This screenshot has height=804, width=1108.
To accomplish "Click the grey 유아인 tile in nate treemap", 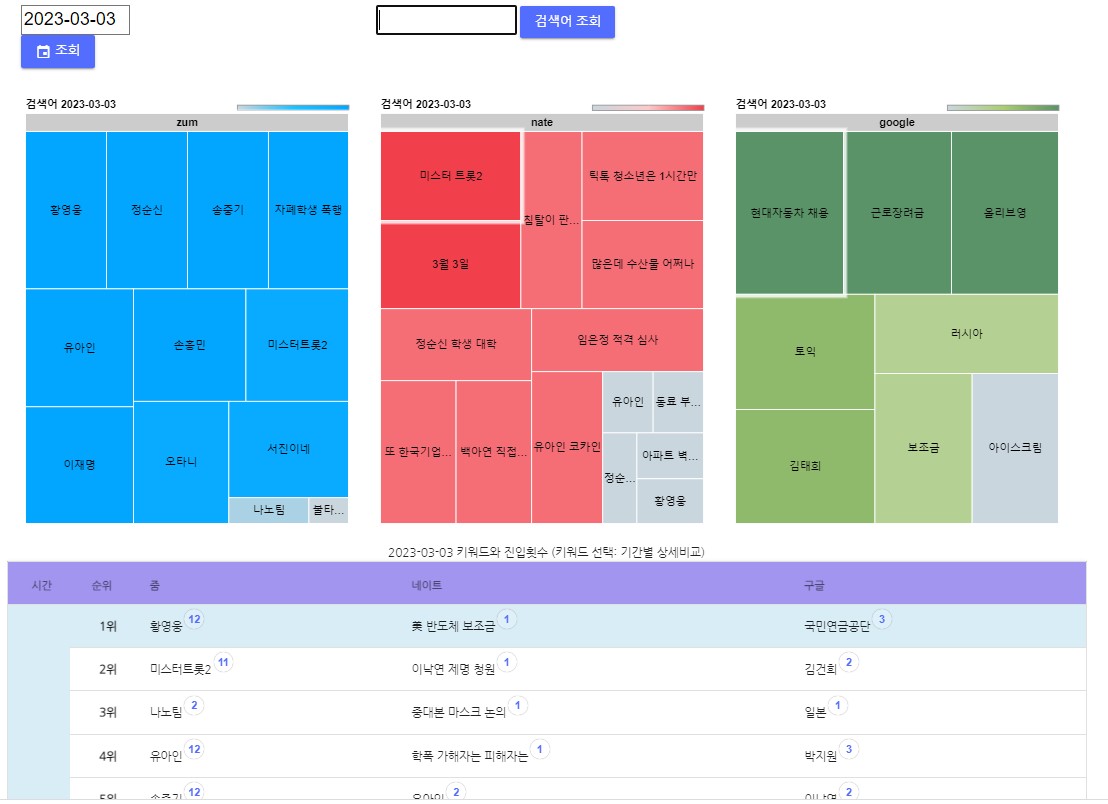I will click(x=627, y=402).
